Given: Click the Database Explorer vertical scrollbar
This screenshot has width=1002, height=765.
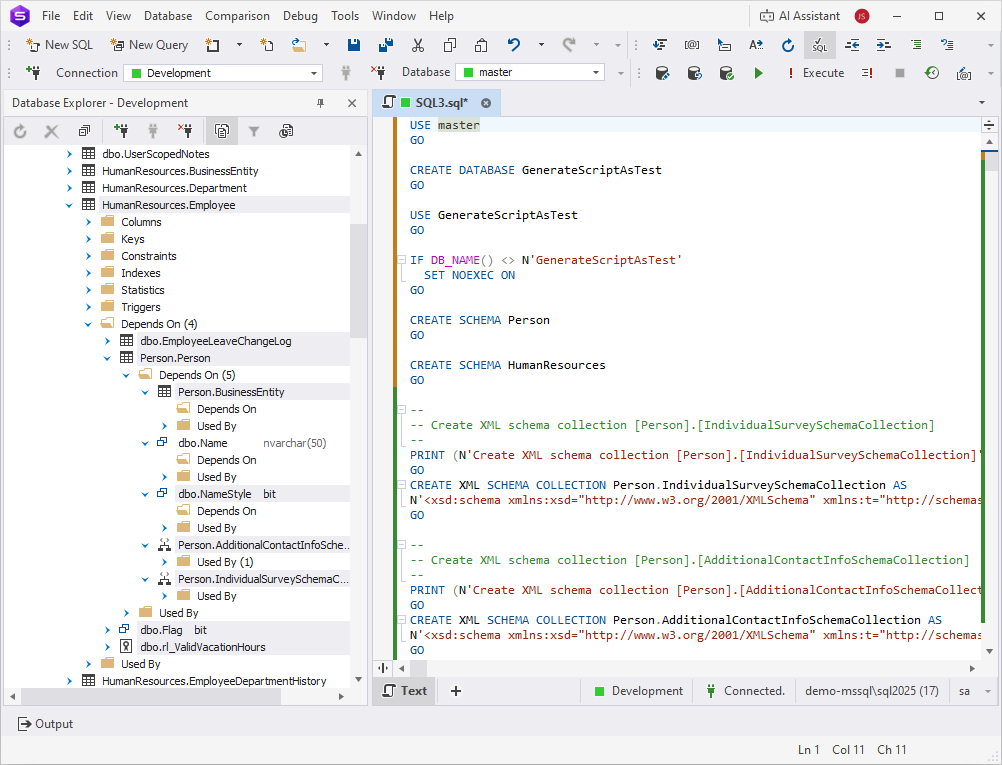Looking at the screenshot, I should (x=358, y=280).
